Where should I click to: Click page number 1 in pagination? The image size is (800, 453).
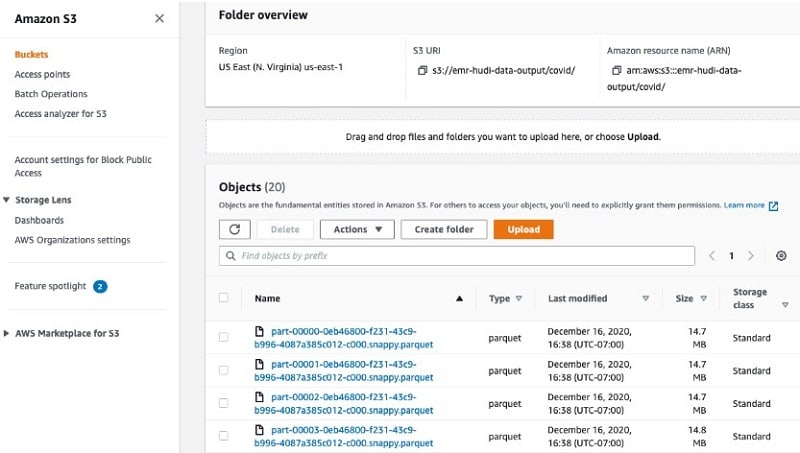(731, 256)
